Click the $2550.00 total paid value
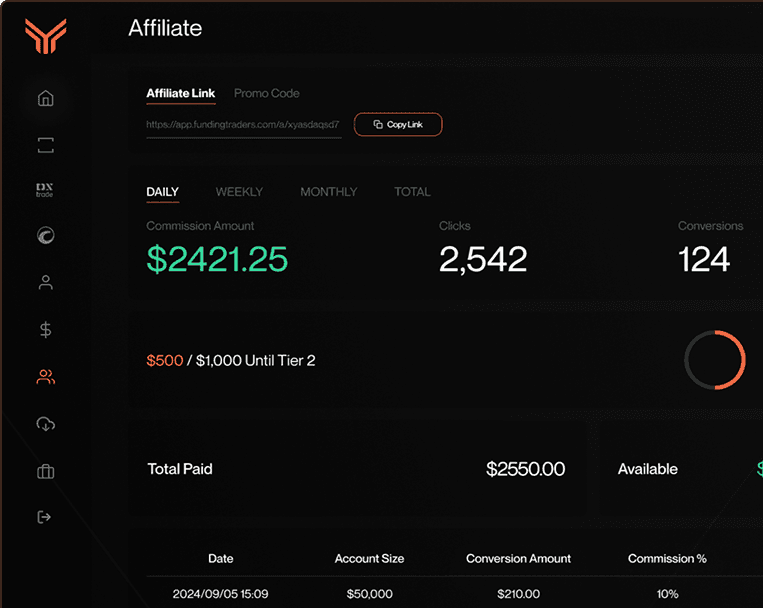The image size is (763, 608). [x=526, y=469]
